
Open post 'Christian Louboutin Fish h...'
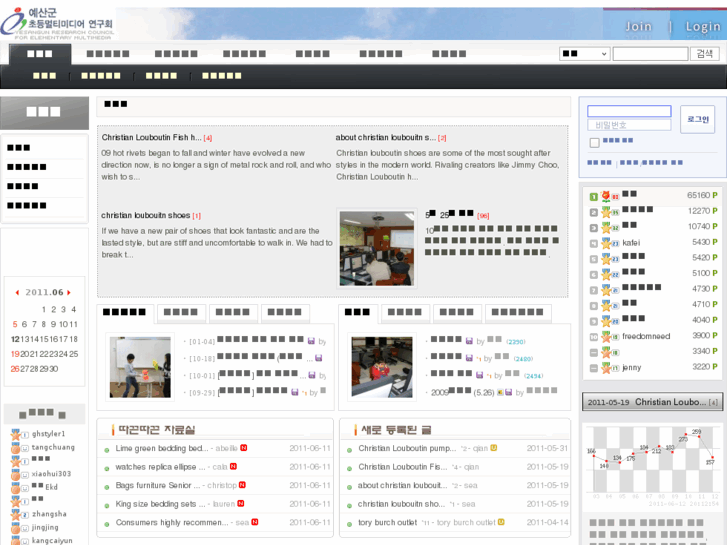pyautogui.click(x=151, y=137)
